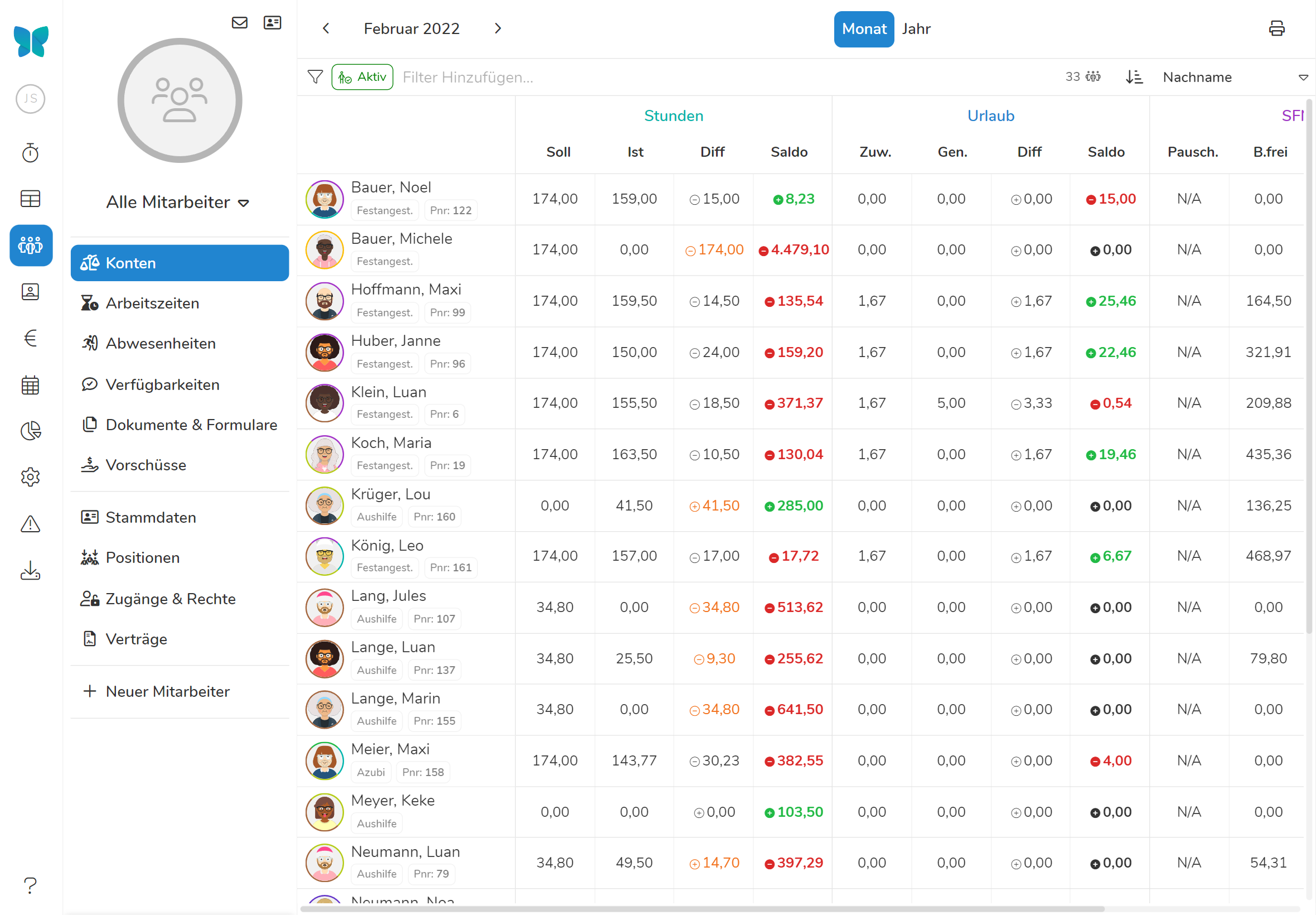The image size is (1316, 915).
Task: Click the printer icon
Action: pos(1276,28)
